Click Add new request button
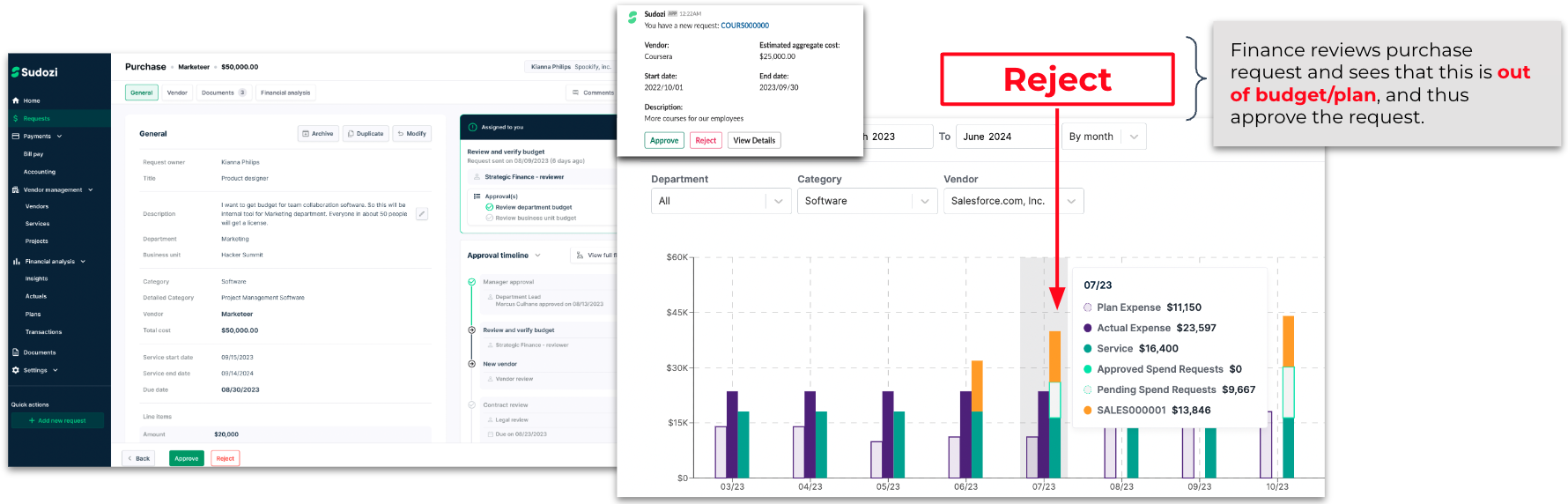1568x504 pixels. point(57,420)
